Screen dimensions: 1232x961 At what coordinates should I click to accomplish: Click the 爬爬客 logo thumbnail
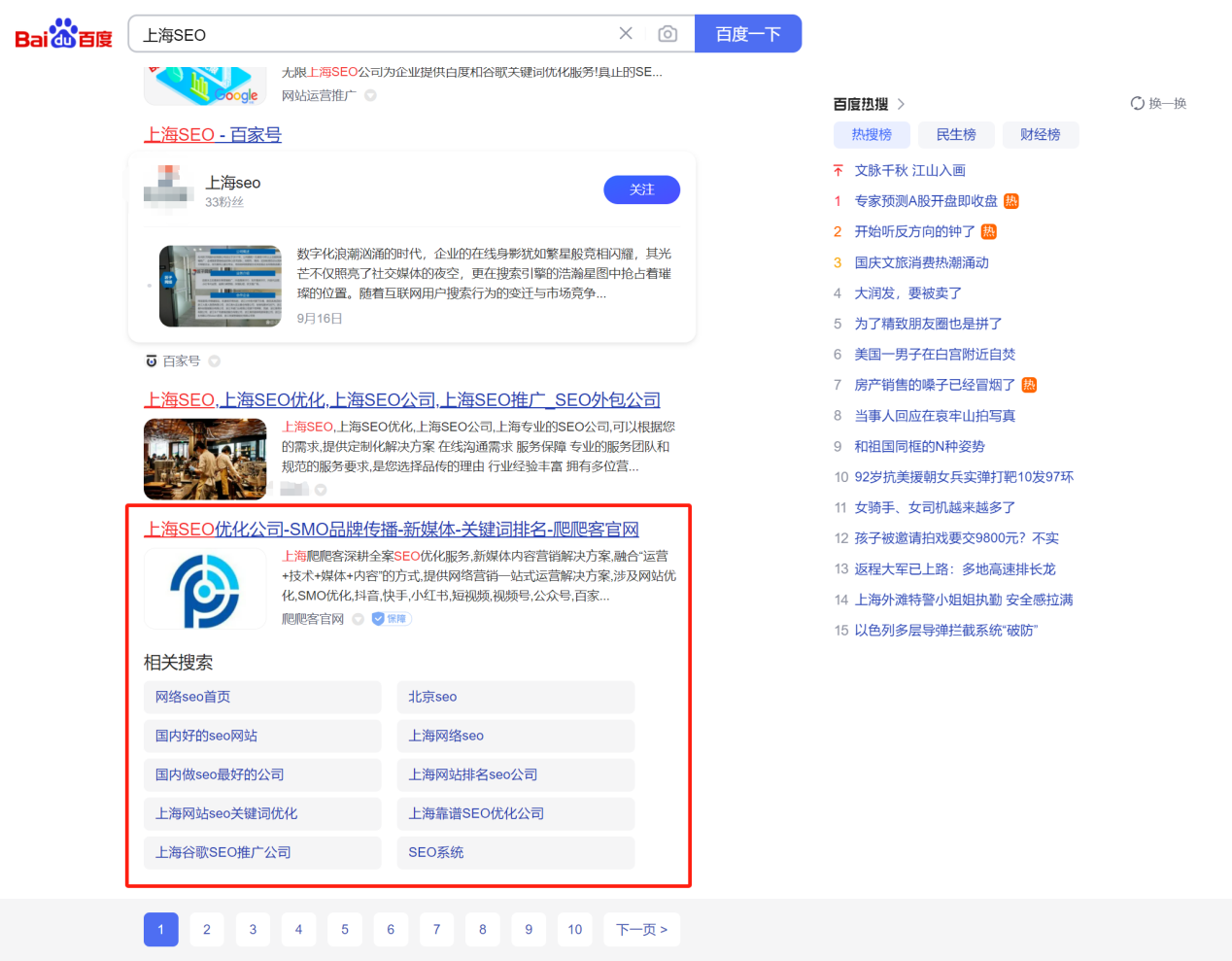click(205, 589)
